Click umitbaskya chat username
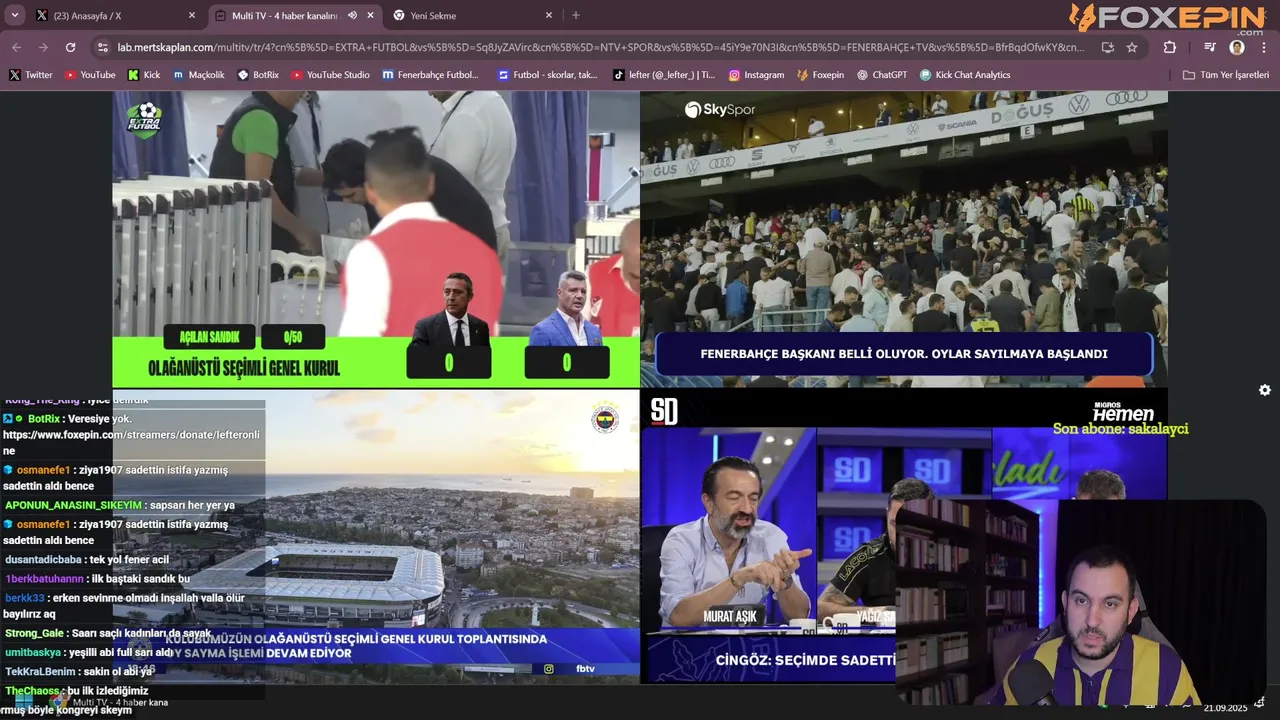 (x=33, y=652)
